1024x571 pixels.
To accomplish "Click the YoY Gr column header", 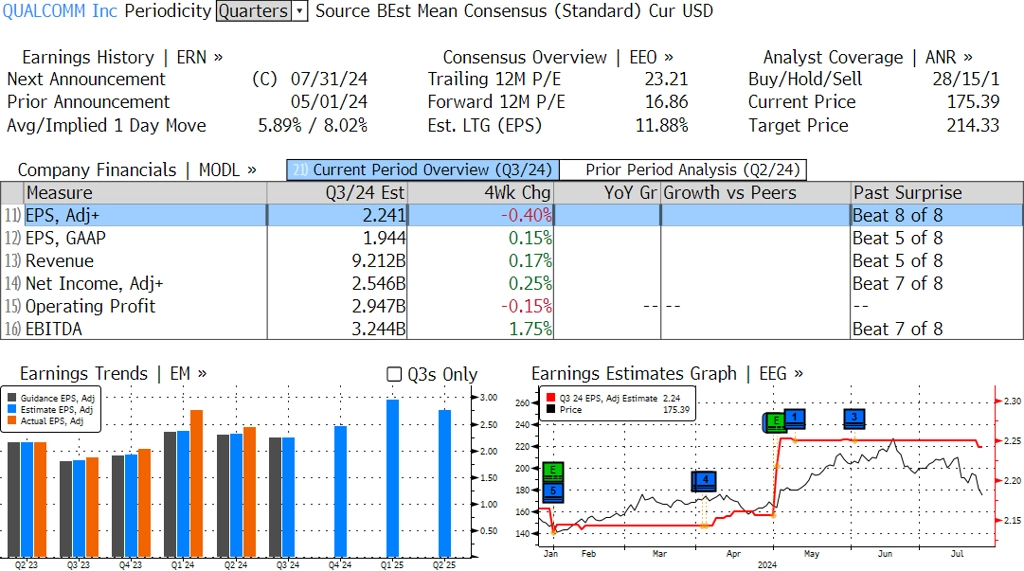I will click(607, 193).
